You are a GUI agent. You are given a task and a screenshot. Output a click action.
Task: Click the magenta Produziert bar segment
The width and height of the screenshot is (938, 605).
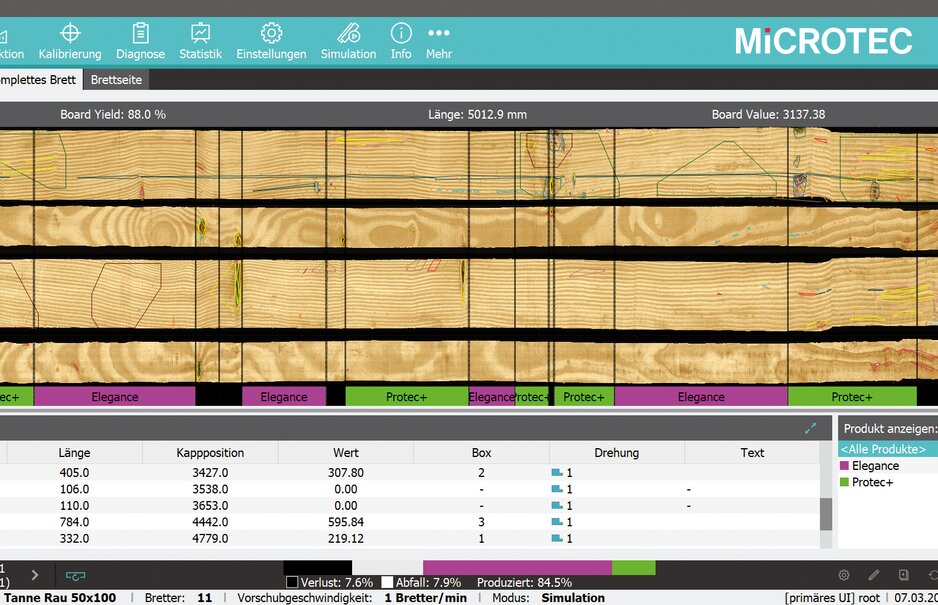(517, 567)
